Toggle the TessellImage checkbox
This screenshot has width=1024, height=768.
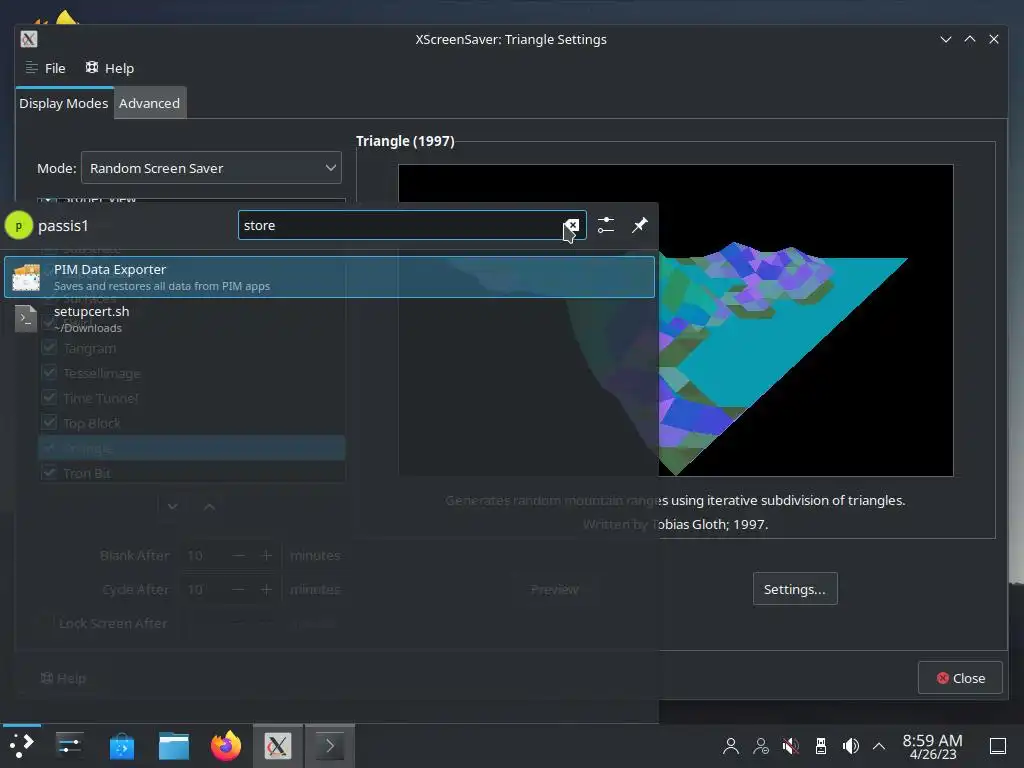tap(50, 373)
